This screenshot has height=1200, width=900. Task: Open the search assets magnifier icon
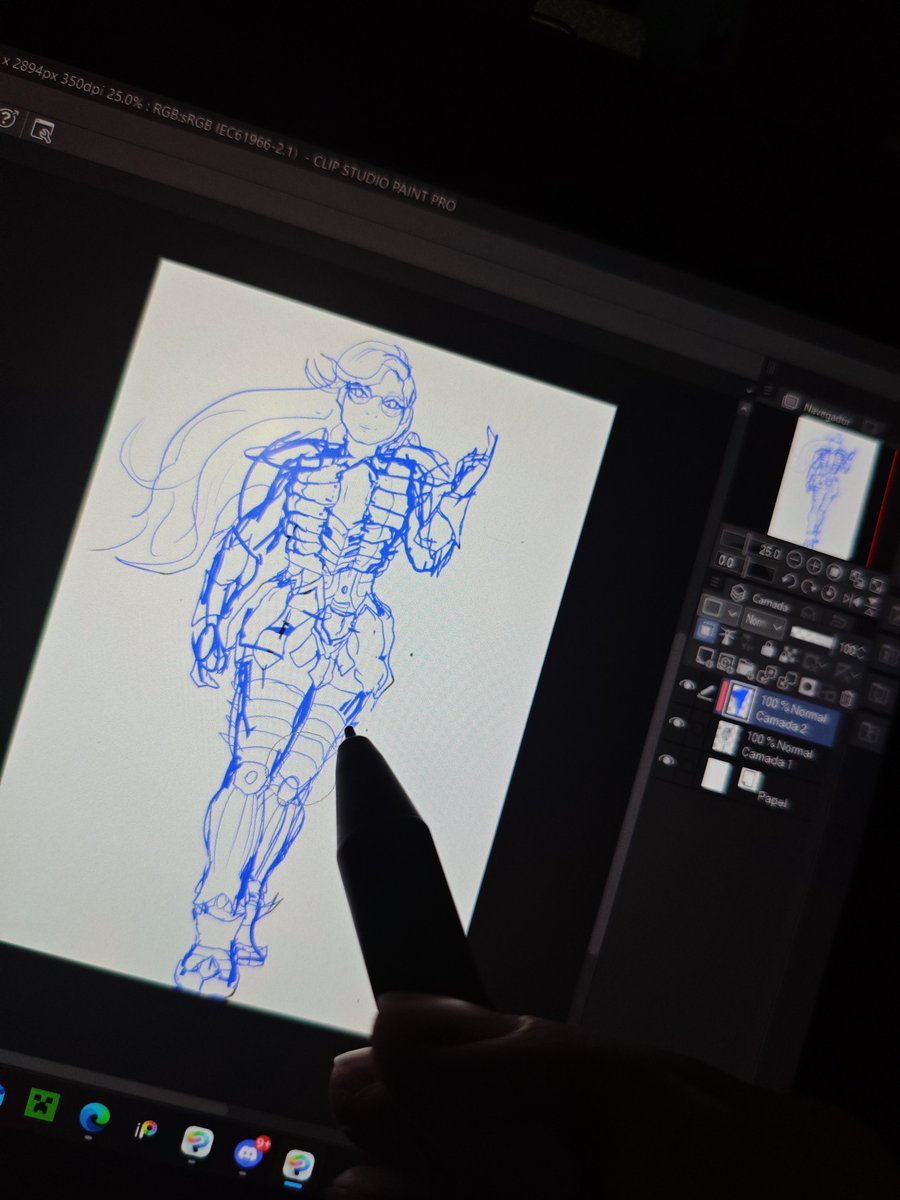coord(42,129)
